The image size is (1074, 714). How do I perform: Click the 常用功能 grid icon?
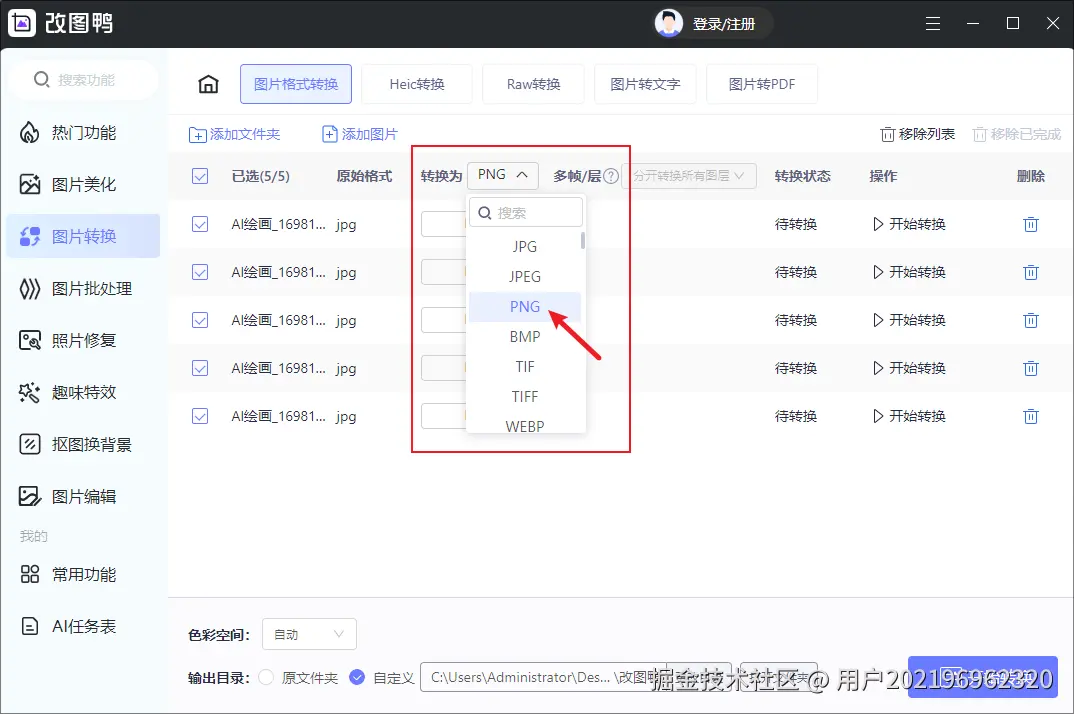pyautogui.click(x=29, y=574)
